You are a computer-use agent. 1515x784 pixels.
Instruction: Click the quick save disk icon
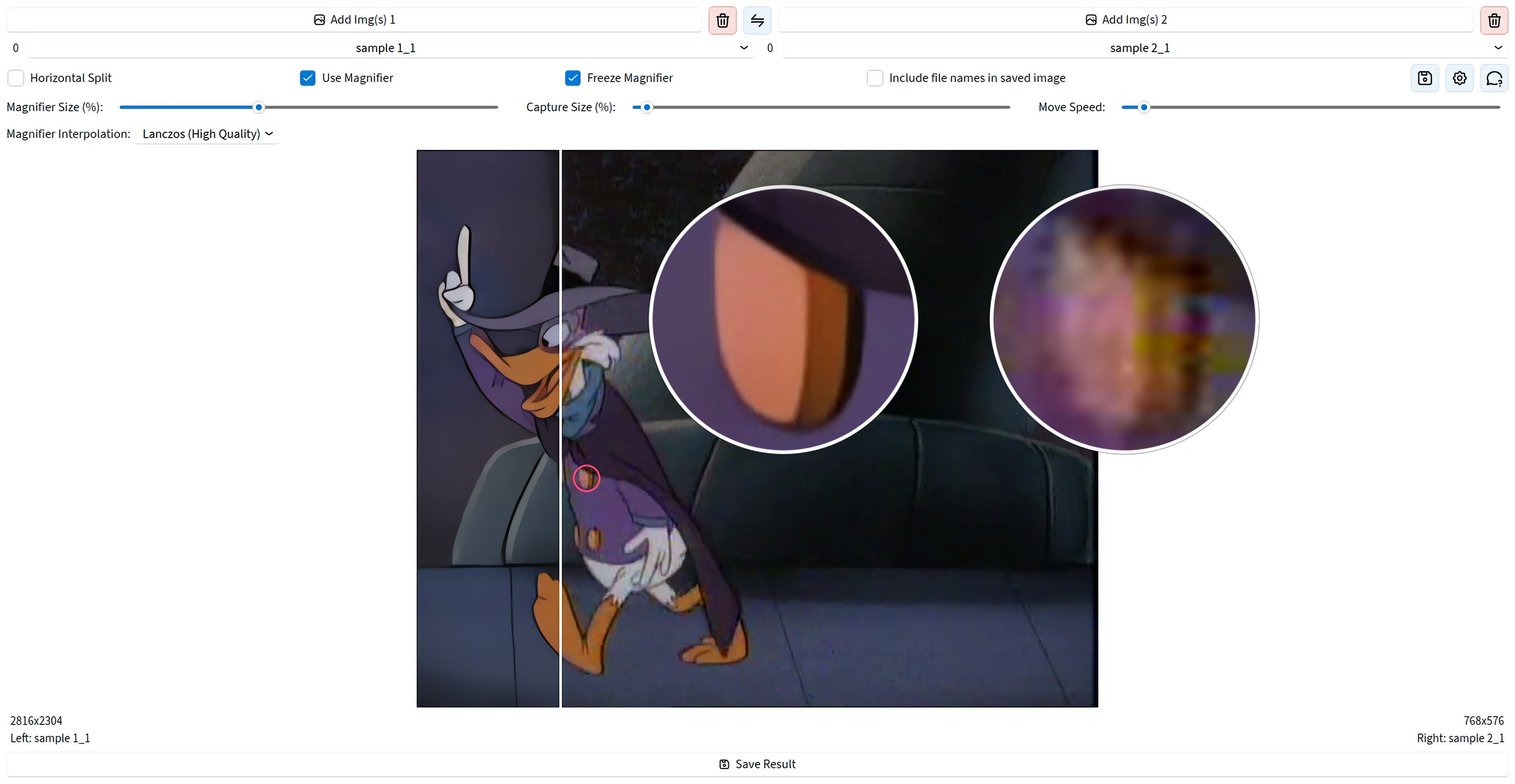click(x=1424, y=78)
